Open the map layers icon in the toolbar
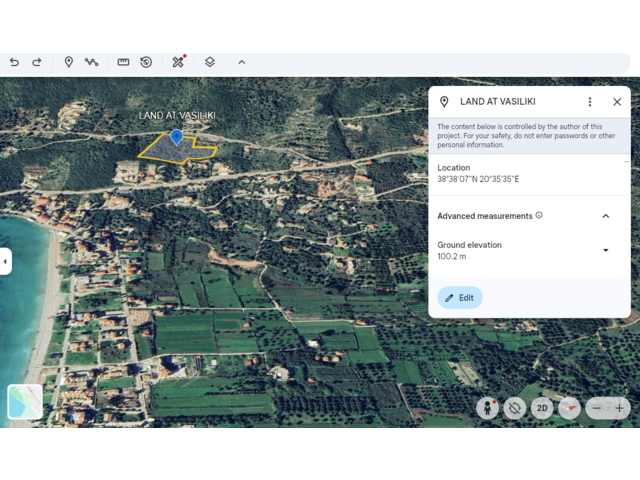Image resolution: width=640 pixels, height=480 pixels. pos(210,62)
